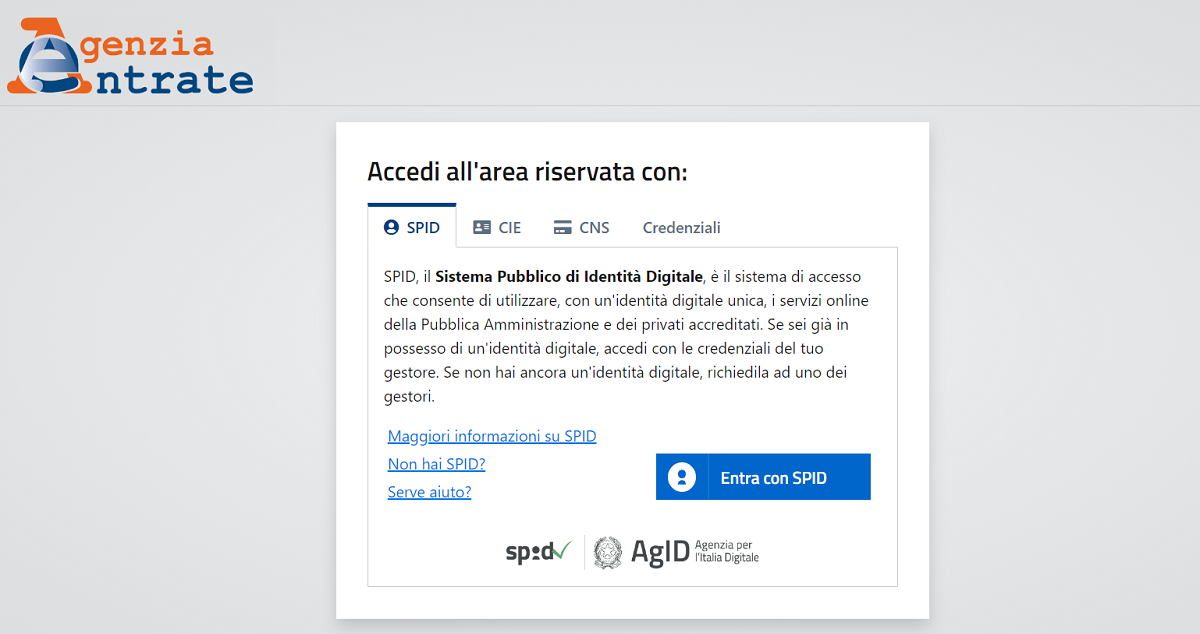Follow the Non hai SPID? link
This screenshot has height=634, width=1200.
tap(436, 464)
